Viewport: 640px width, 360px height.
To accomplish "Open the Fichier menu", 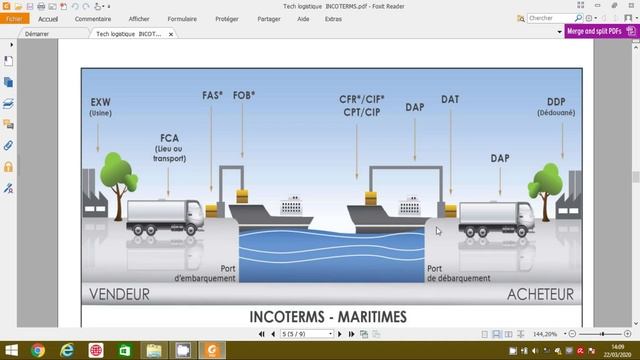I will pyautogui.click(x=14, y=19).
